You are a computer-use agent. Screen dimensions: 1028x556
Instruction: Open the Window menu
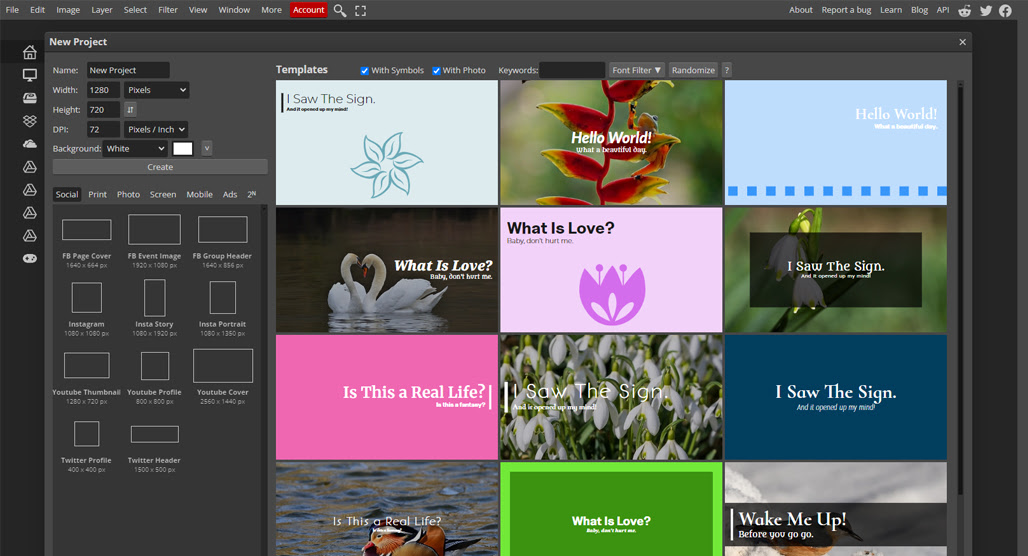(234, 10)
